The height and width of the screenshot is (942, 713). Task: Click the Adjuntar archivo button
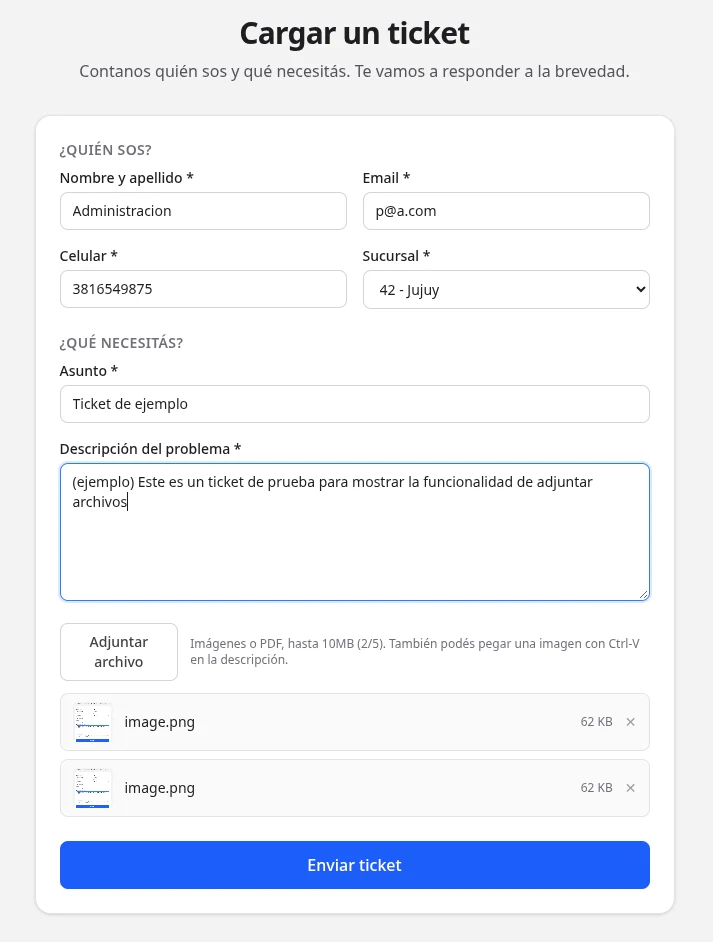119,652
